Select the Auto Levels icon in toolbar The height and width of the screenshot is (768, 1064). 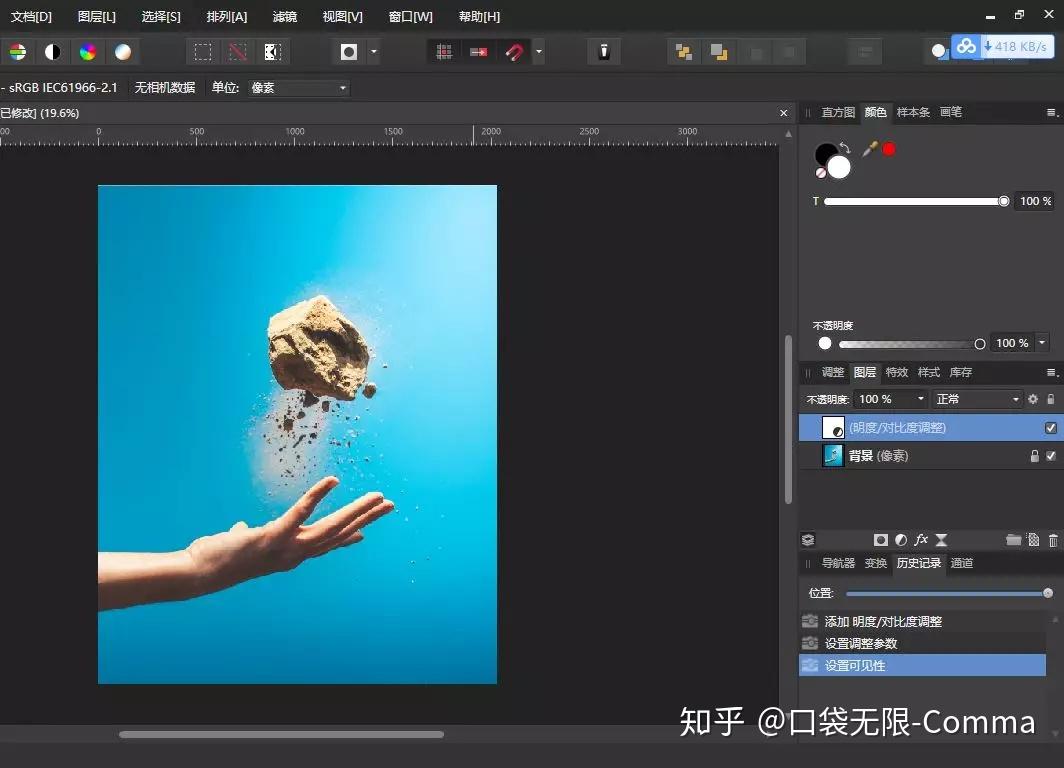click(x=17, y=51)
